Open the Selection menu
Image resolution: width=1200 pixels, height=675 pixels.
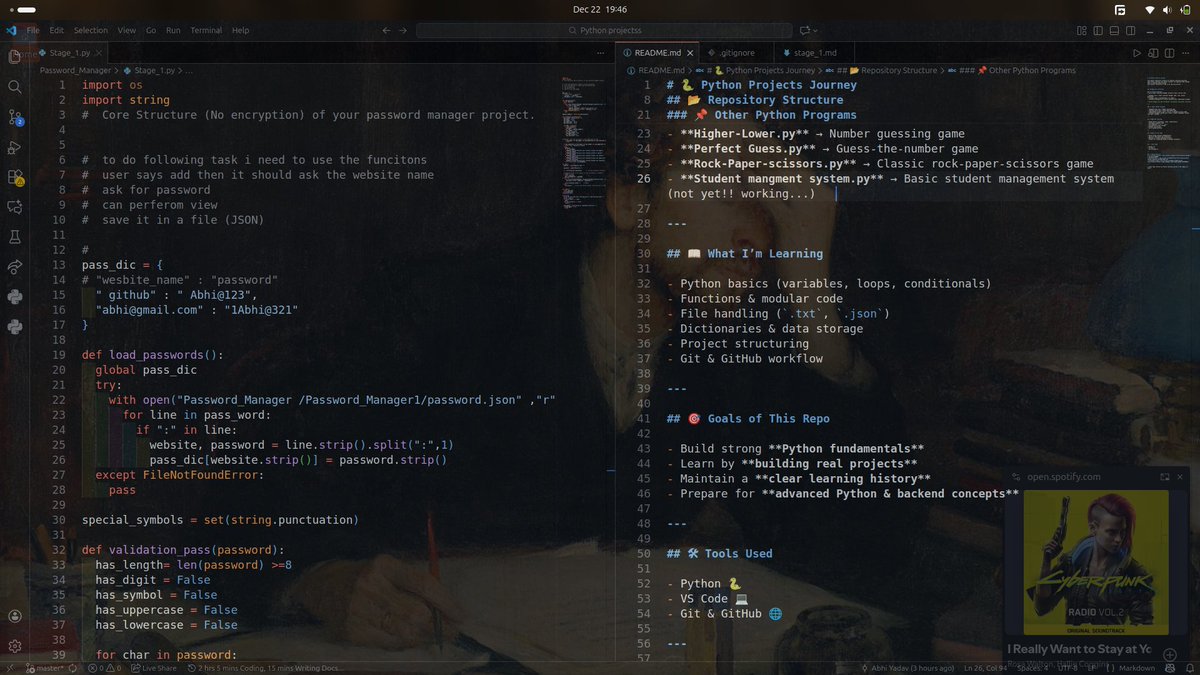(x=90, y=31)
